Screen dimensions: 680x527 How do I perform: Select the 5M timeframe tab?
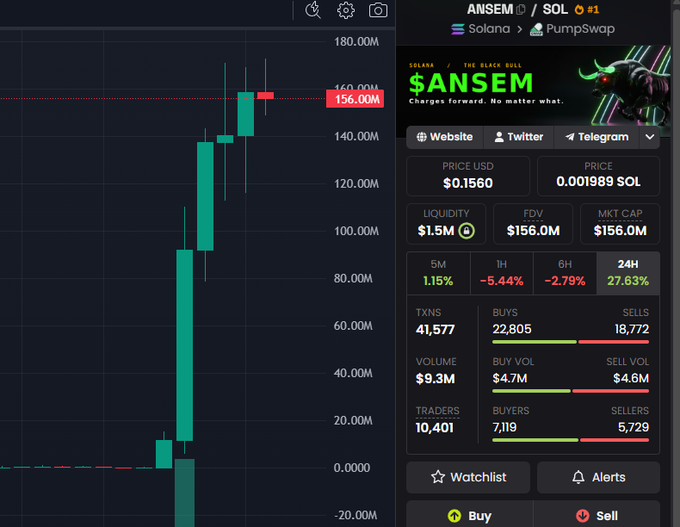tap(438, 273)
